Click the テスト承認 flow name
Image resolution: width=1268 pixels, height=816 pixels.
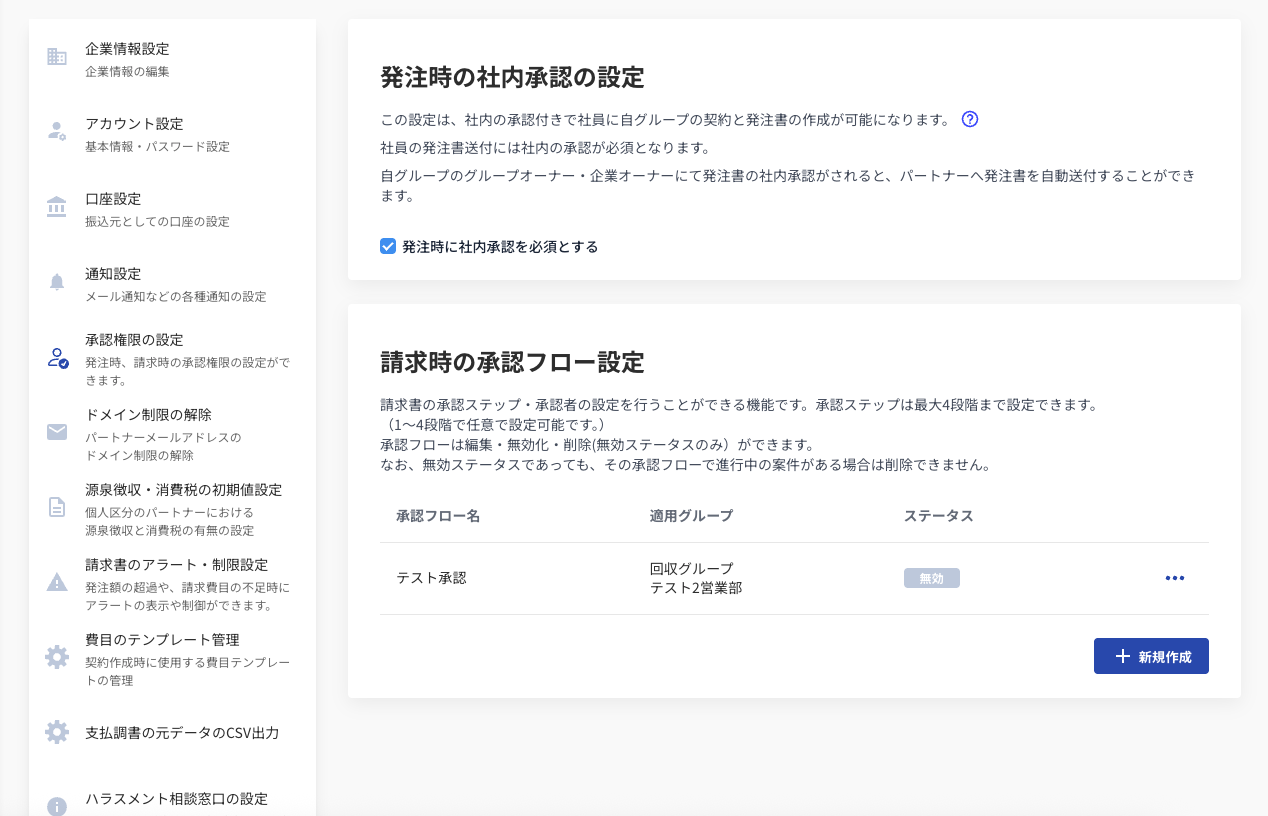[431, 578]
